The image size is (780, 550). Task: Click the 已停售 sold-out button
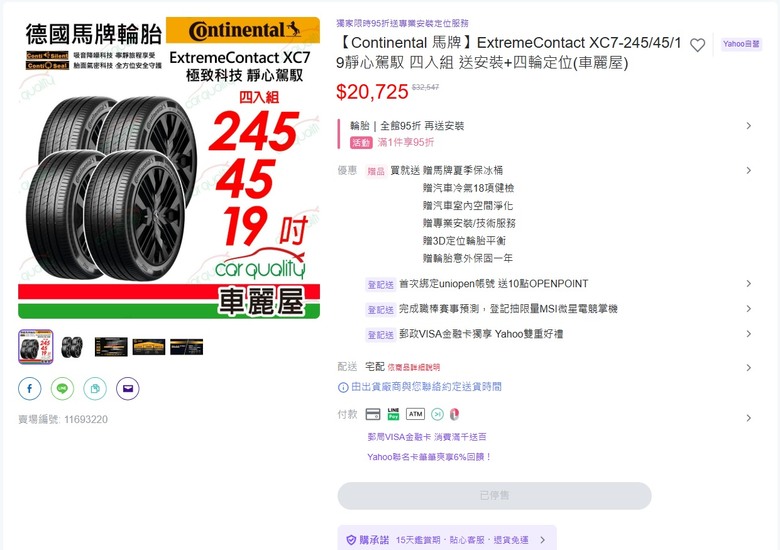tap(494, 495)
